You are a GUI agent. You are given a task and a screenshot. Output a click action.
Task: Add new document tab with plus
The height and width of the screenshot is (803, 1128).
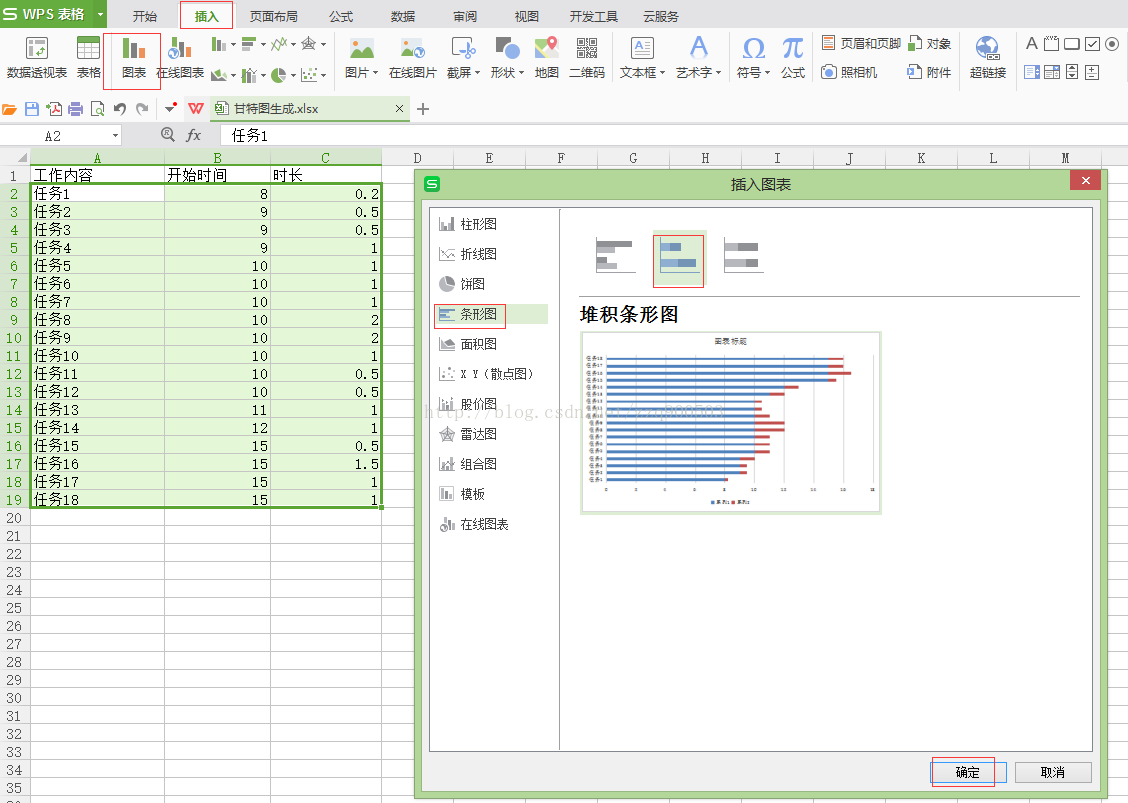coord(423,109)
